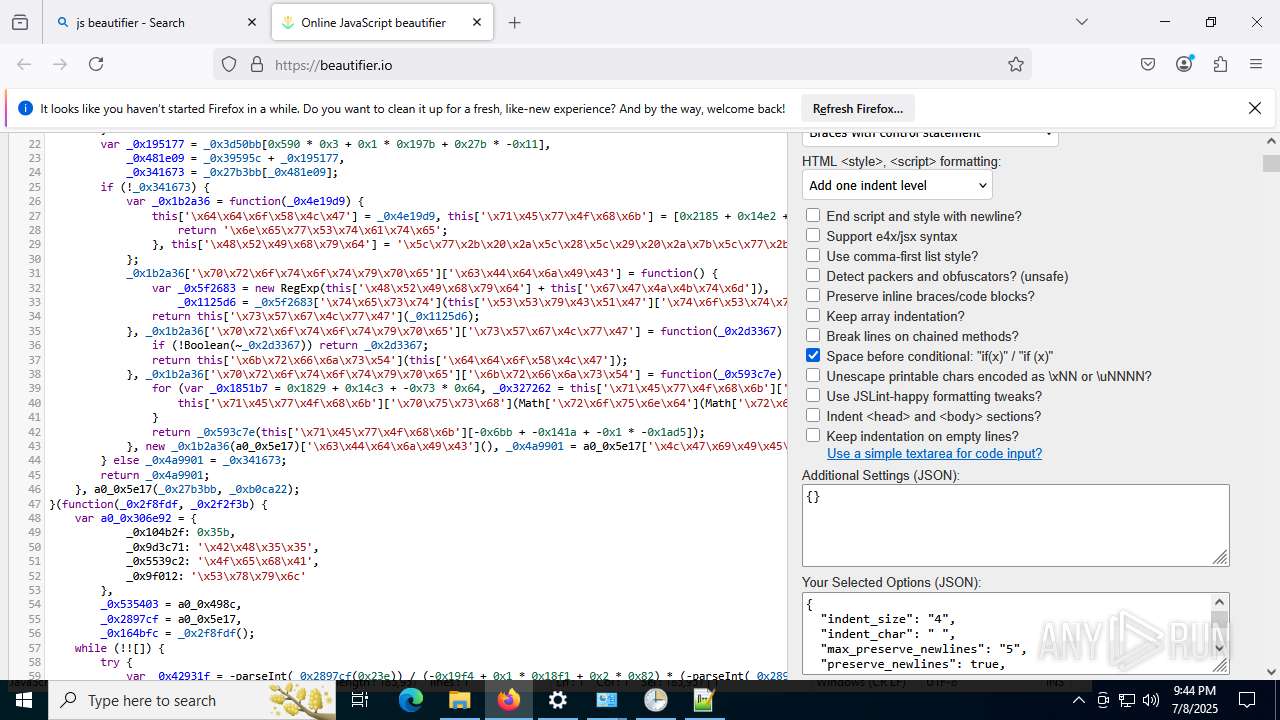This screenshot has height=720, width=1280.
Task: Open the Firefox application menu
Action: [1256, 64]
